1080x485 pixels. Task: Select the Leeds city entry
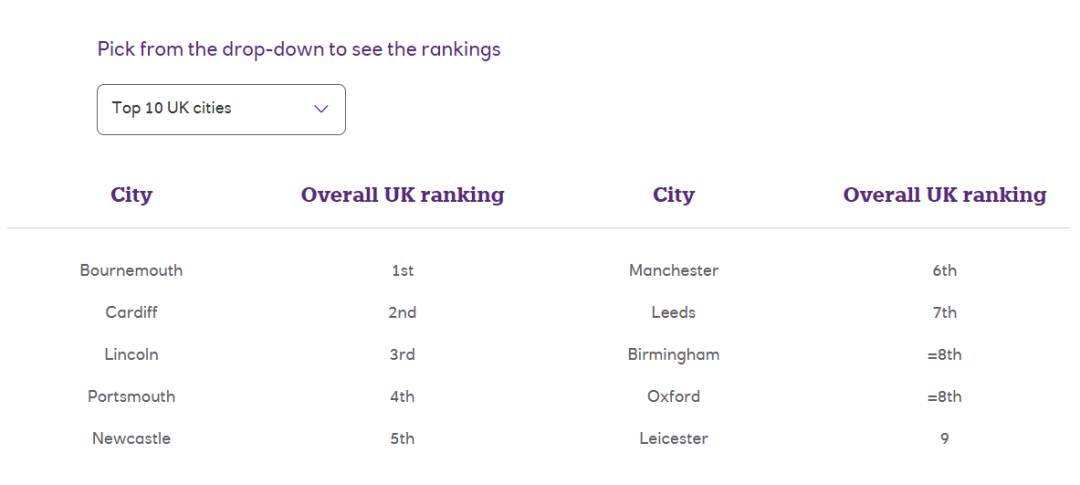tap(674, 312)
